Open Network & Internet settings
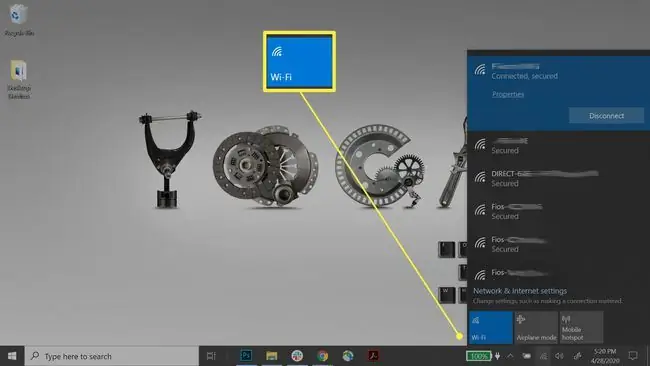 (x=520, y=291)
